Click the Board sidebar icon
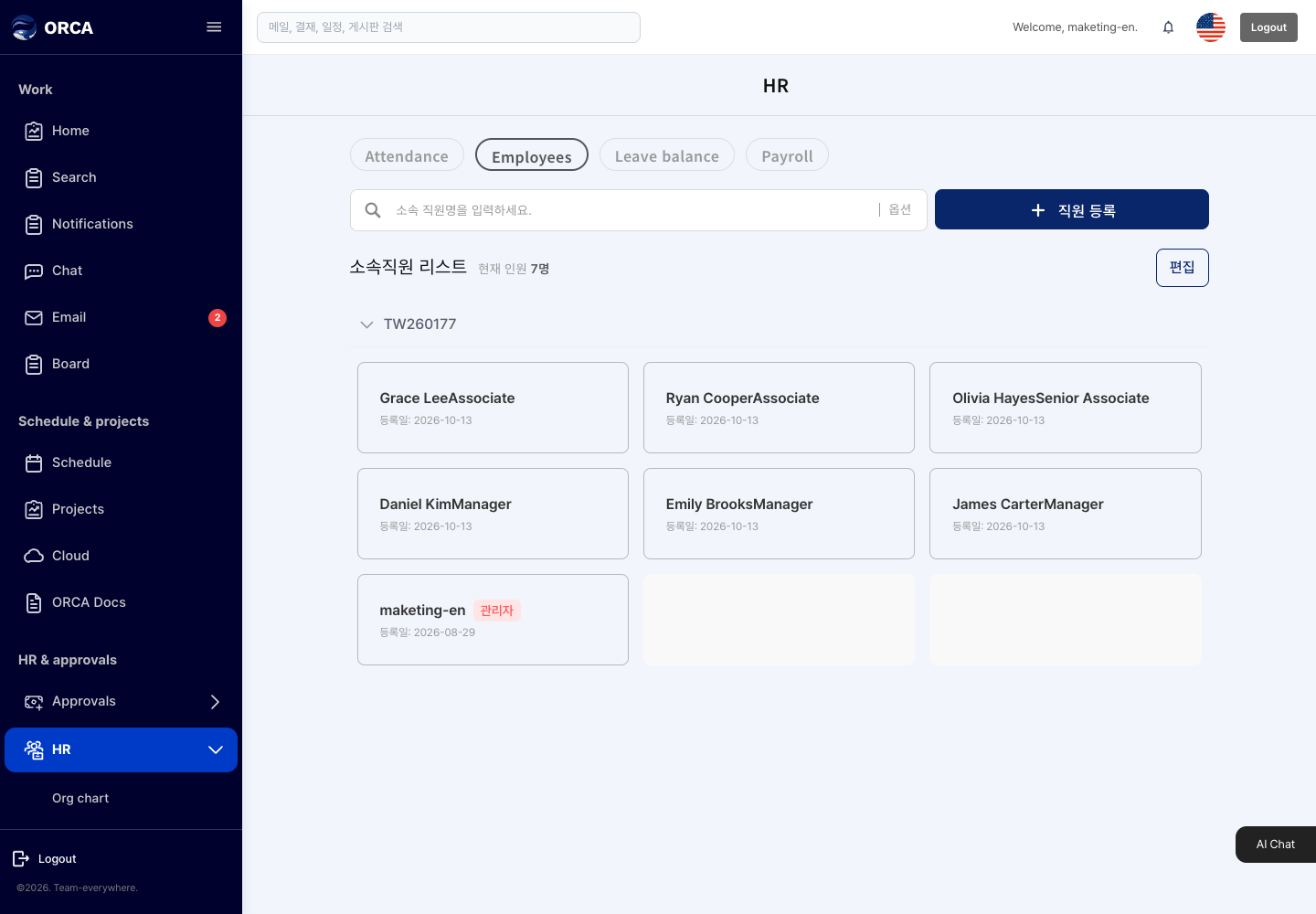Image resolution: width=1316 pixels, height=914 pixels. [x=34, y=364]
